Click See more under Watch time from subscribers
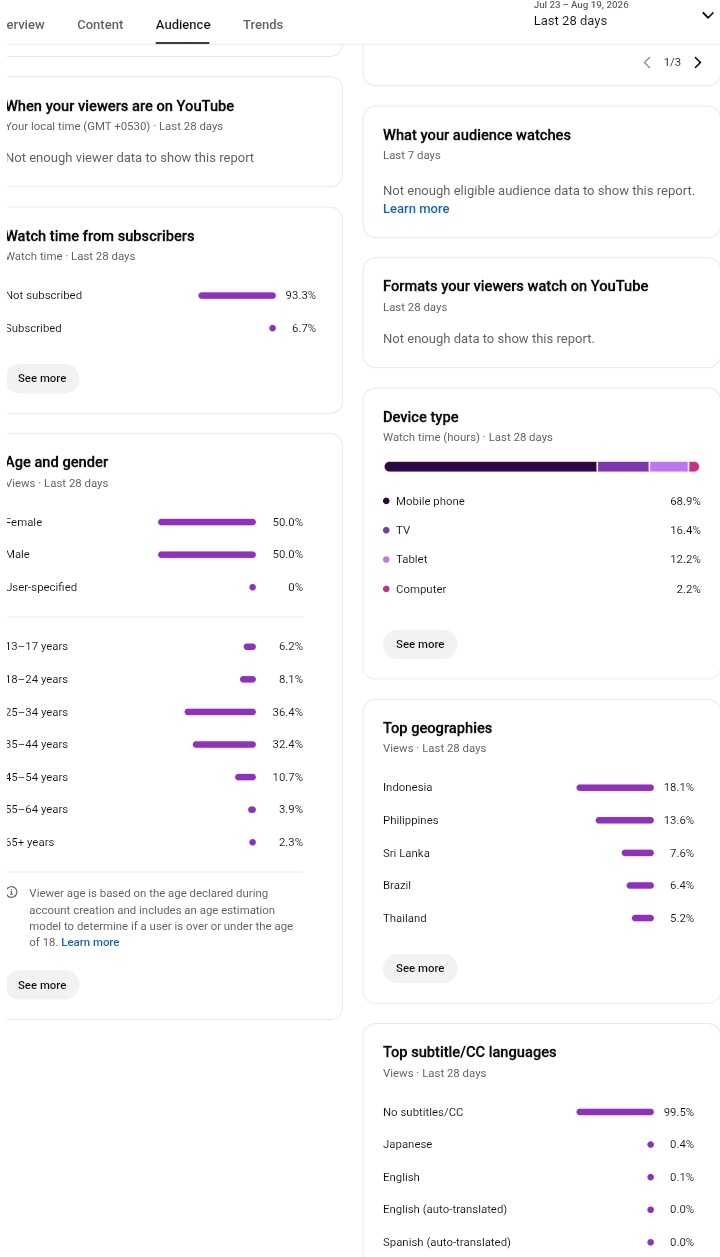Screen dimensions: 720x1257 42,378
